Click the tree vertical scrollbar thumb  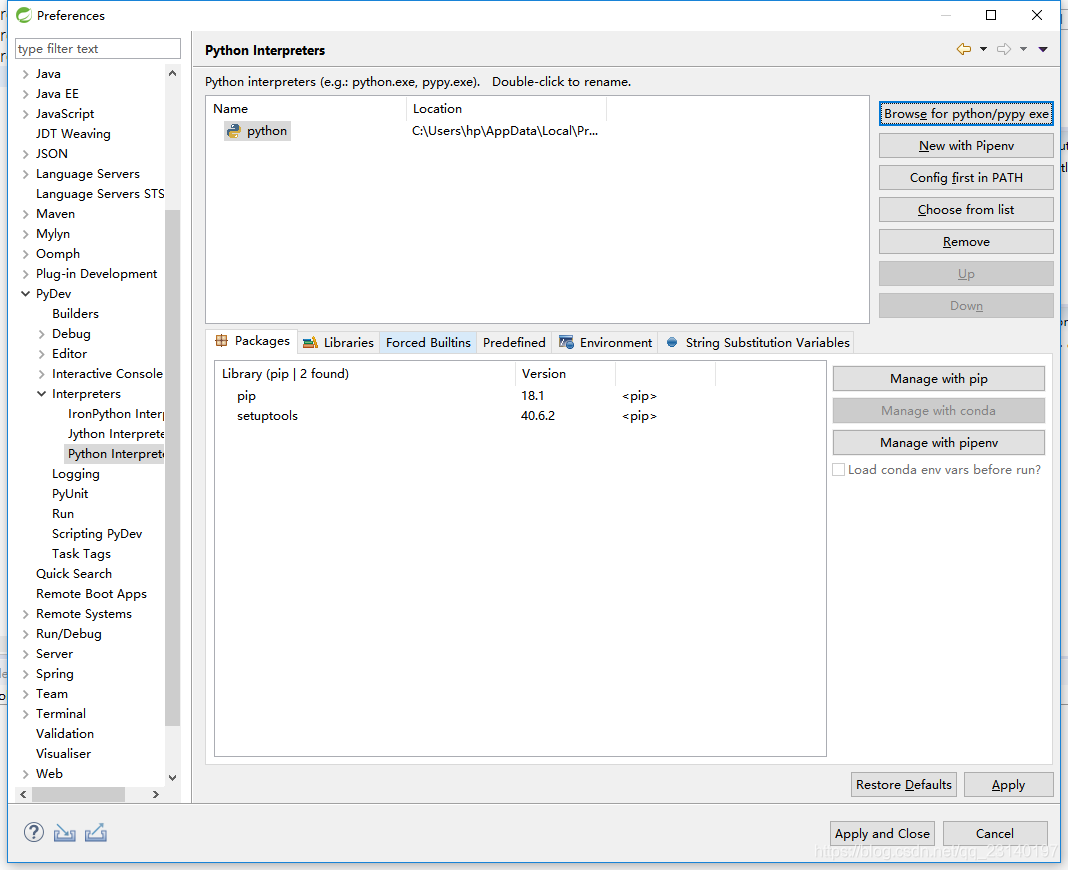point(172,468)
